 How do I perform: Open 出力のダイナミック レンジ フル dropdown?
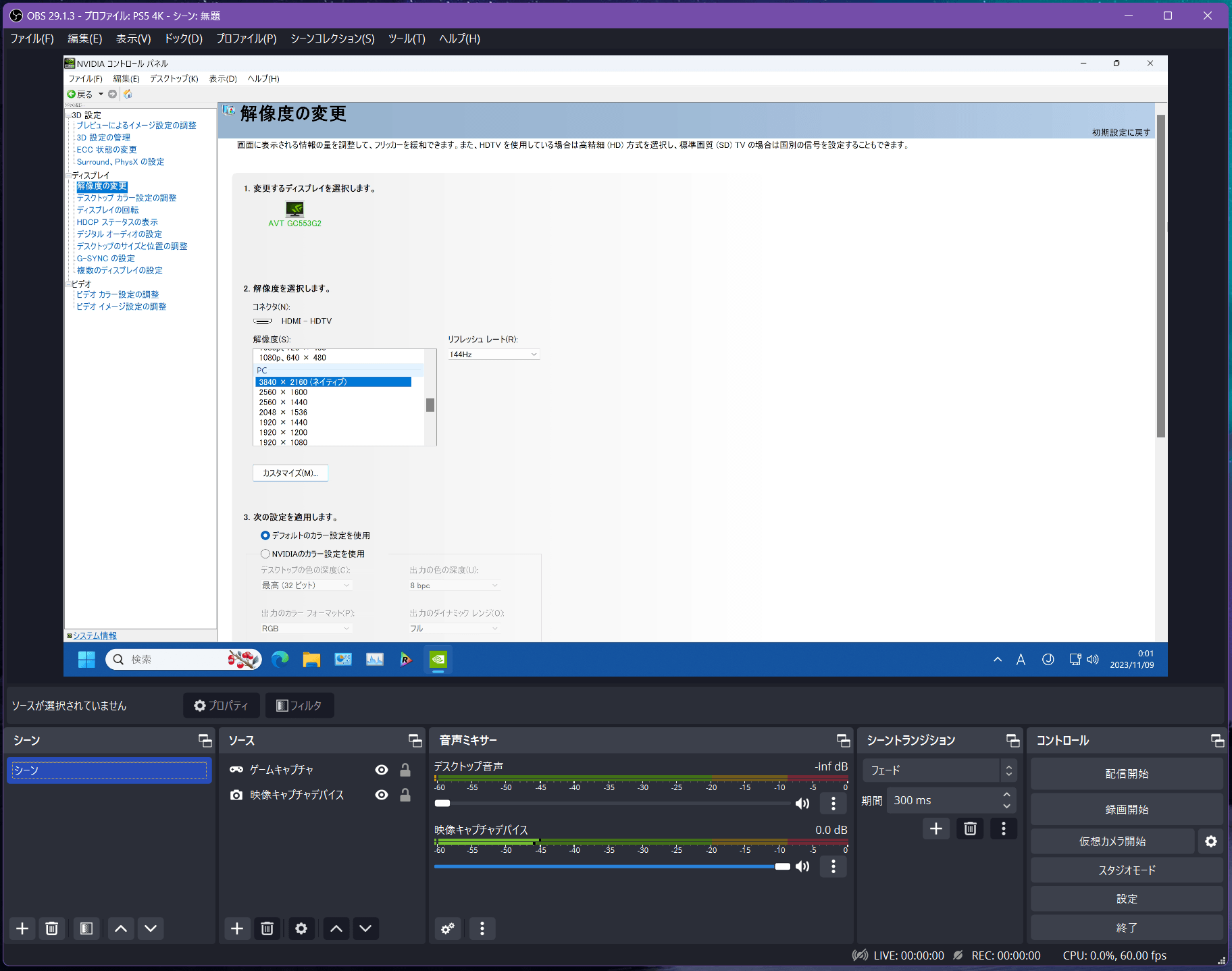click(x=455, y=629)
